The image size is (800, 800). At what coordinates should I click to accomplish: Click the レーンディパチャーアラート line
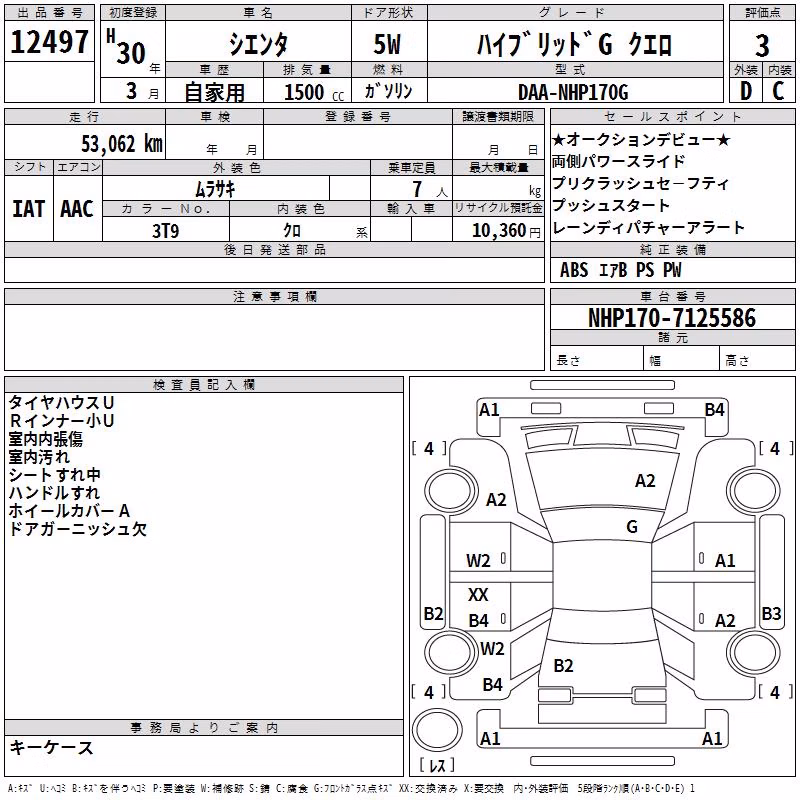coord(648,228)
